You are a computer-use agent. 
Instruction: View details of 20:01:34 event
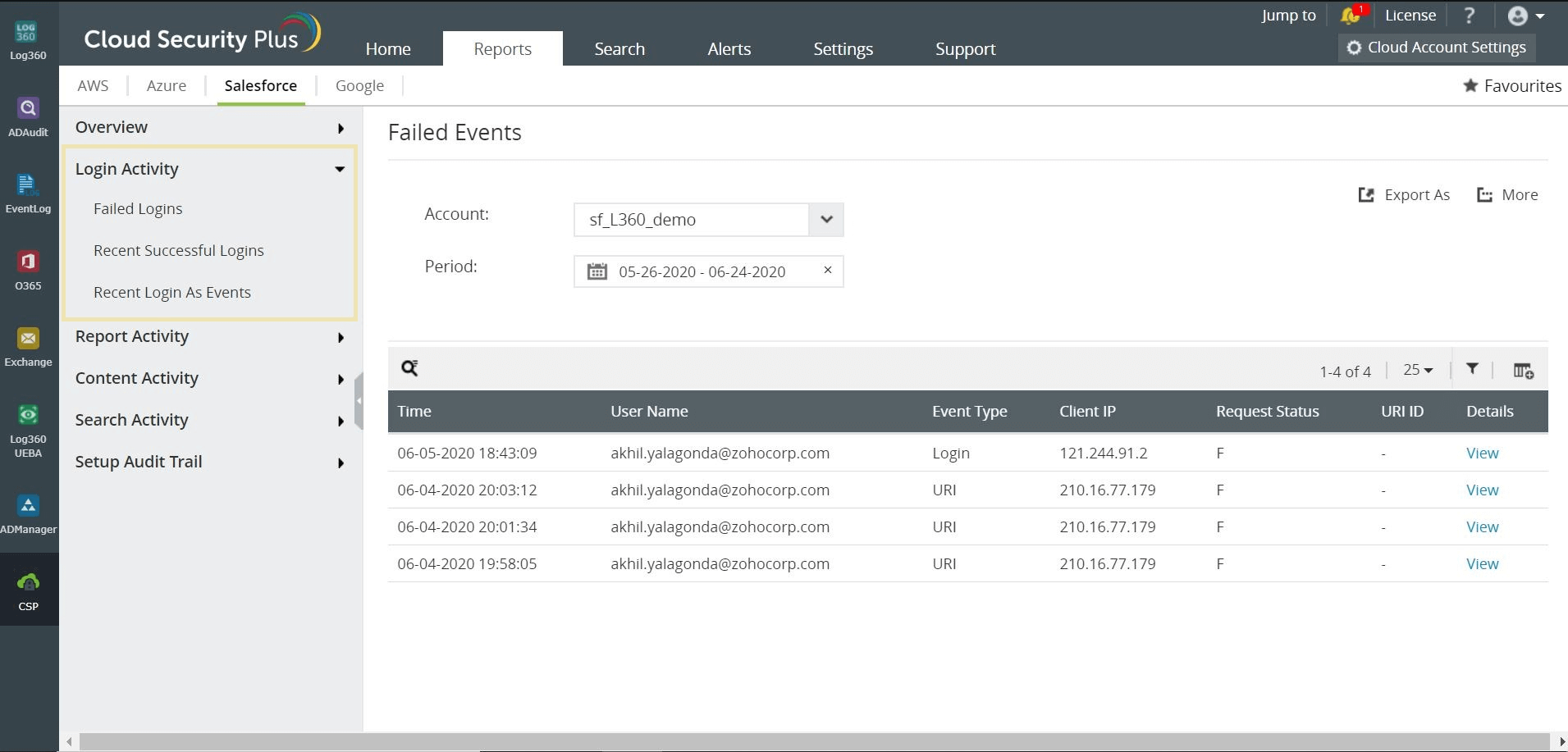click(1482, 526)
